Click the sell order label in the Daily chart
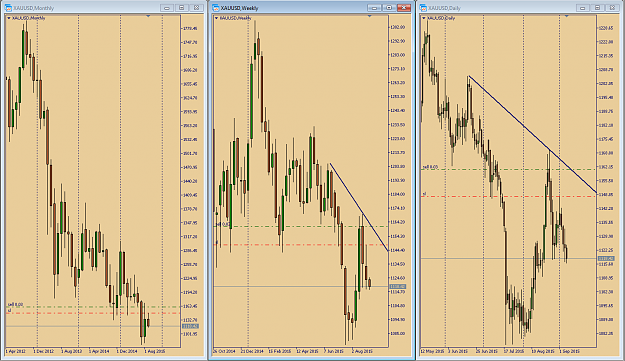The image size is (625, 361). [430, 167]
